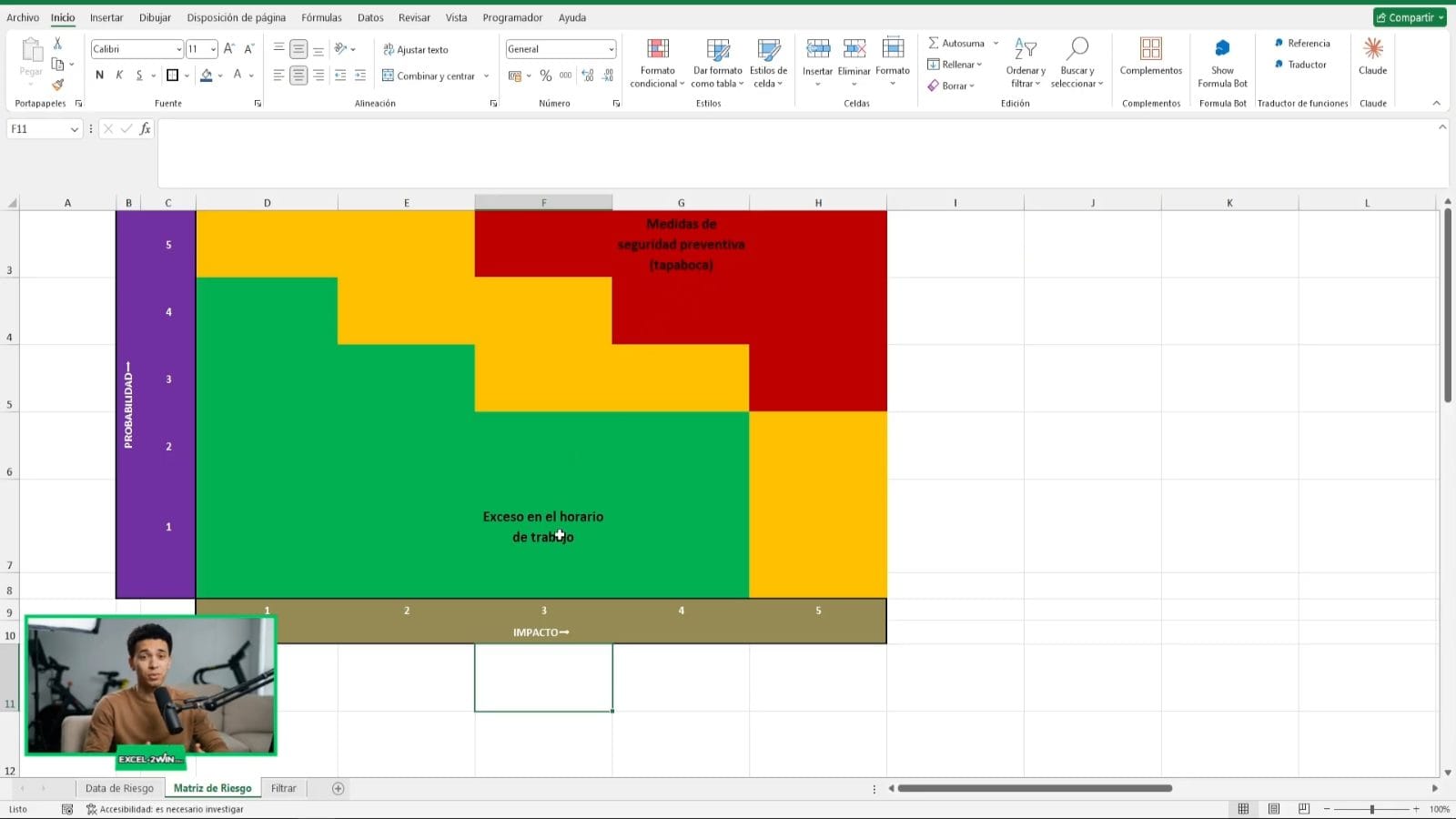Open the font size dropdown
1456x819 pixels.
click(213, 49)
